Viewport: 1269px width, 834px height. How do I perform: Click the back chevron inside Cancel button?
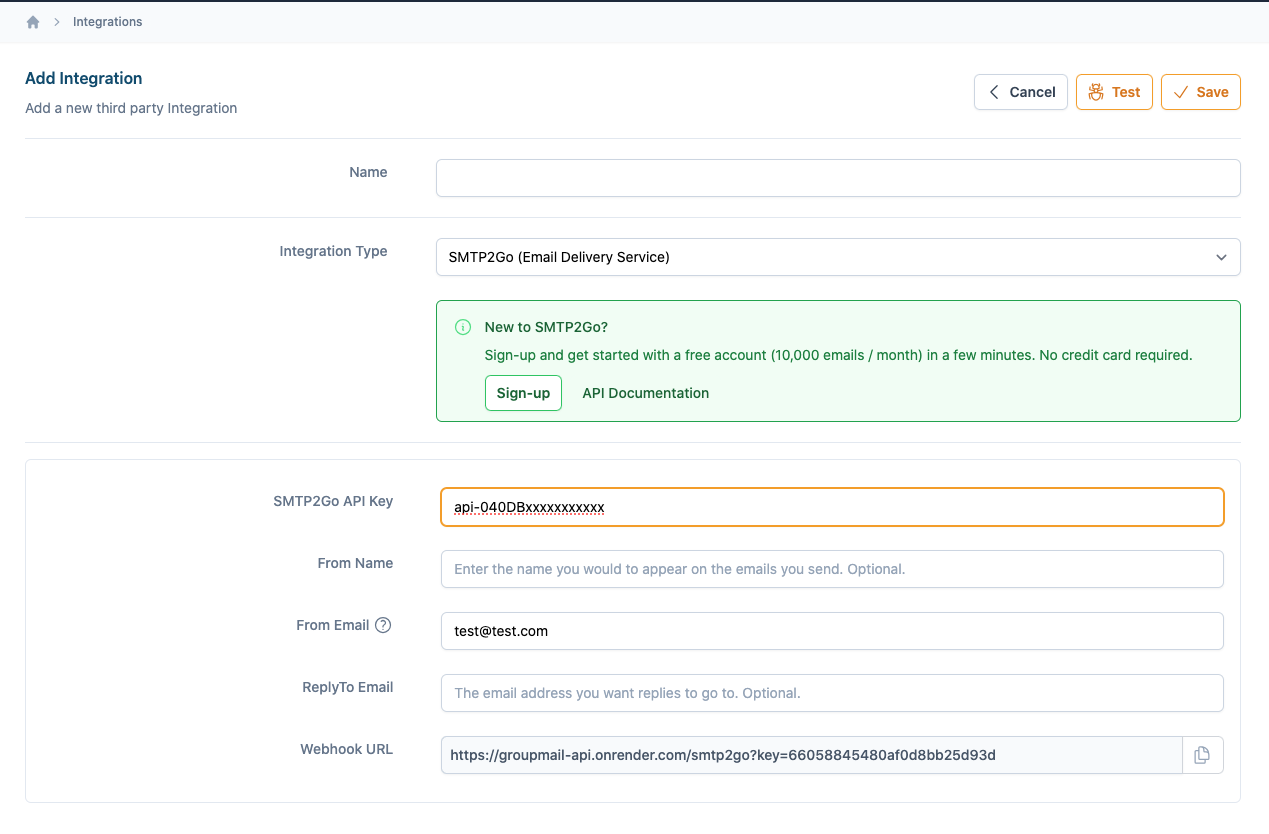(993, 91)
